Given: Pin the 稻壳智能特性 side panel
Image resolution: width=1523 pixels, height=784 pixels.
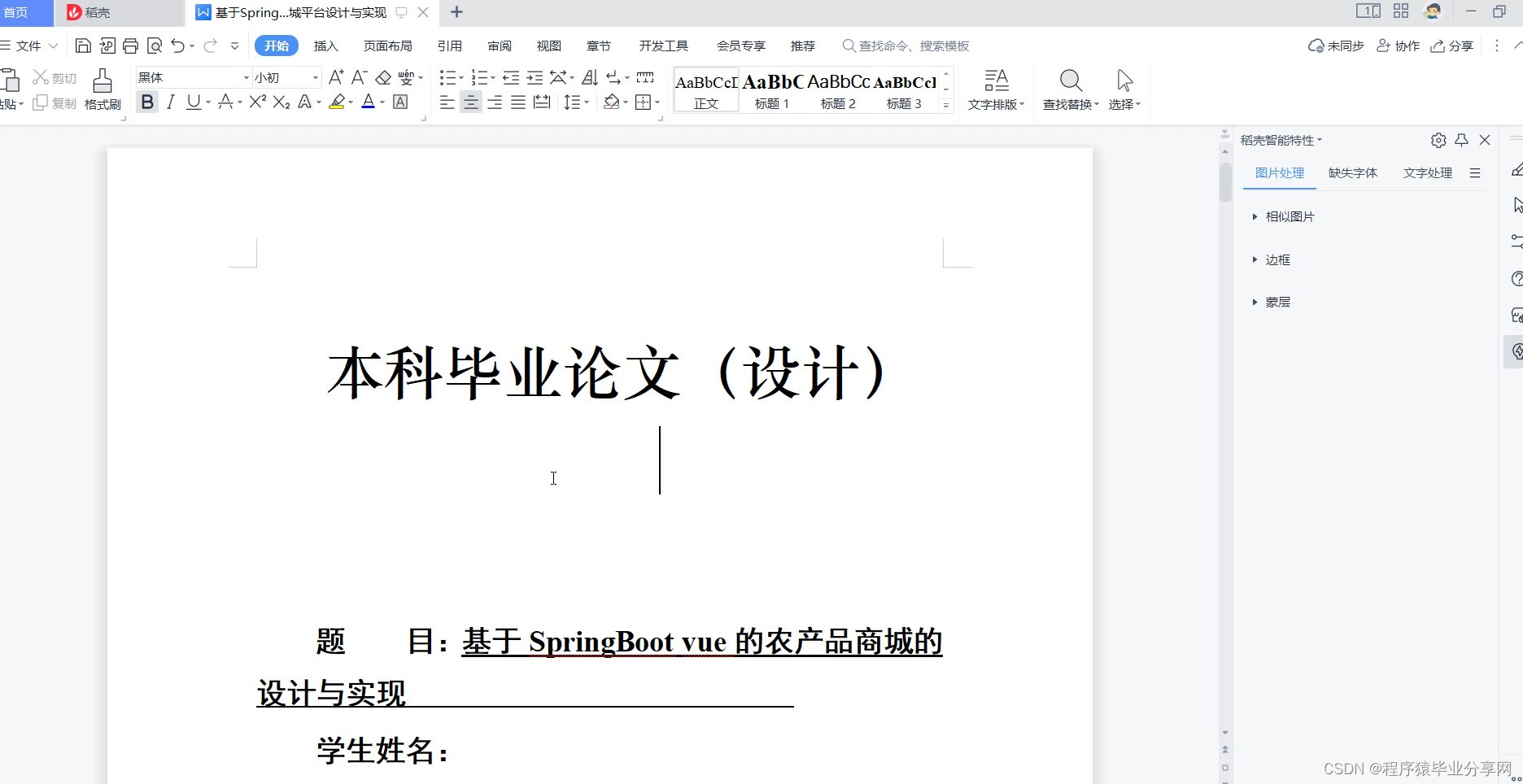Looking at the screenshot, I should point(1461,140).
